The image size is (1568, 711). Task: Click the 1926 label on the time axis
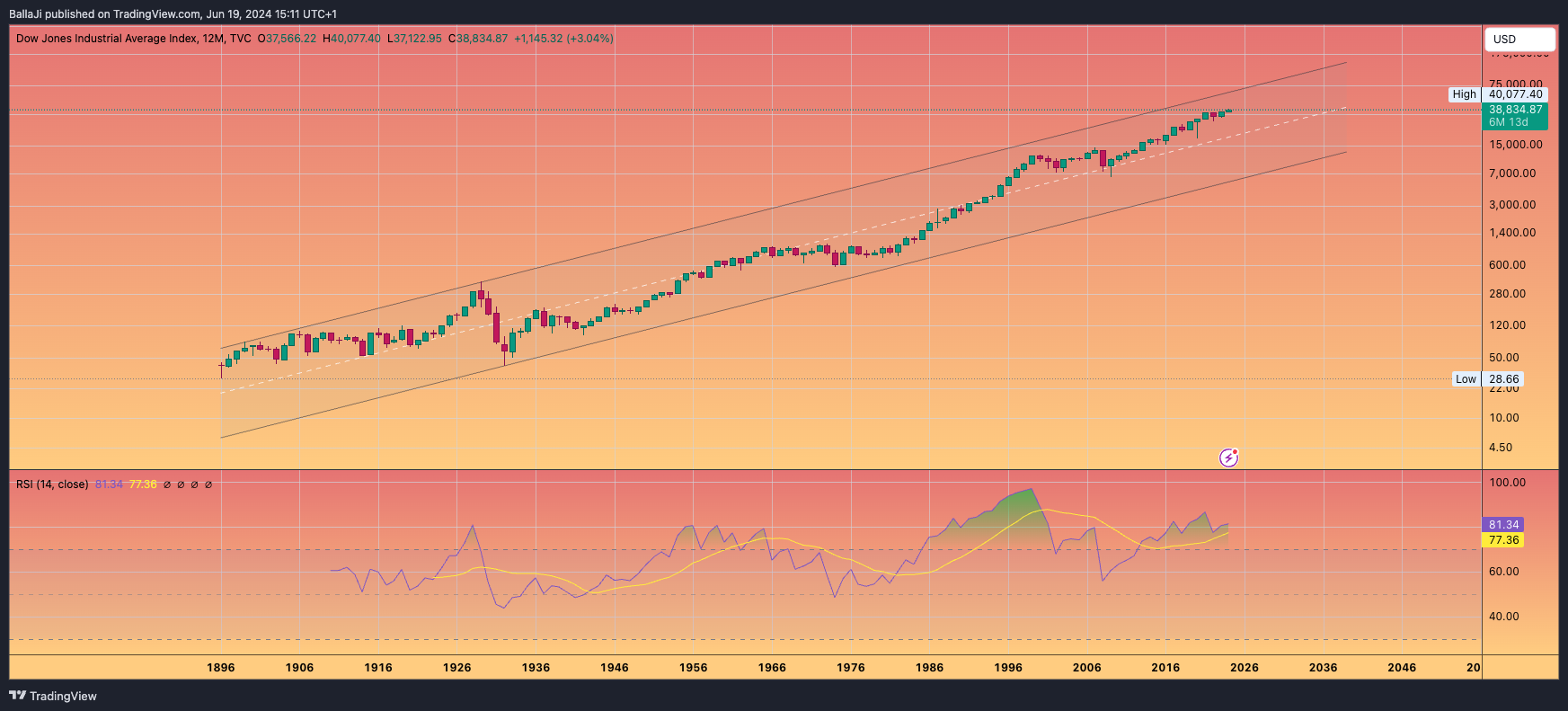coord(457,668)
